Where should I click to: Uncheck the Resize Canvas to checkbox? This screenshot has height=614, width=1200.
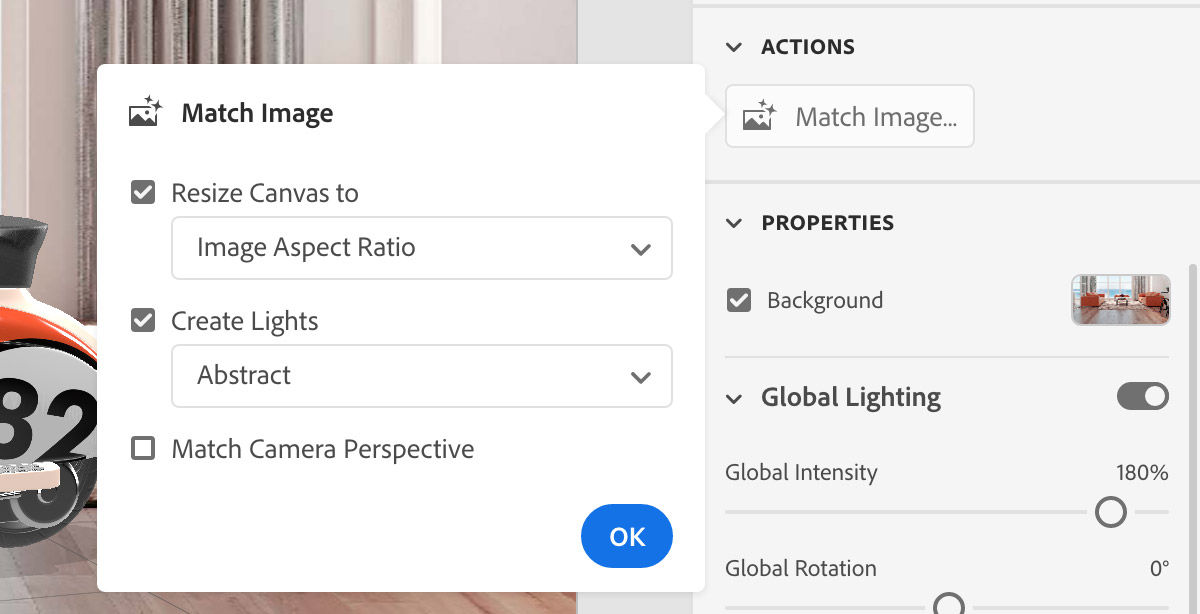[x=144, y=193]
